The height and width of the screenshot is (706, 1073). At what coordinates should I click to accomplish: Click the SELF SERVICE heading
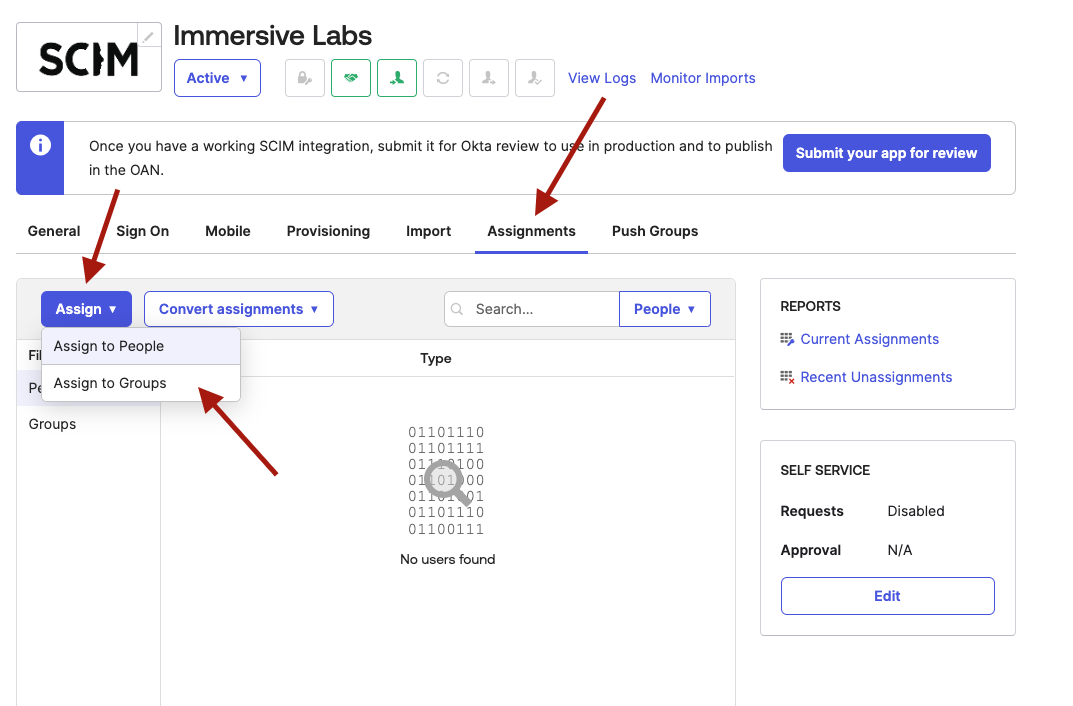(x=825, y=471)
